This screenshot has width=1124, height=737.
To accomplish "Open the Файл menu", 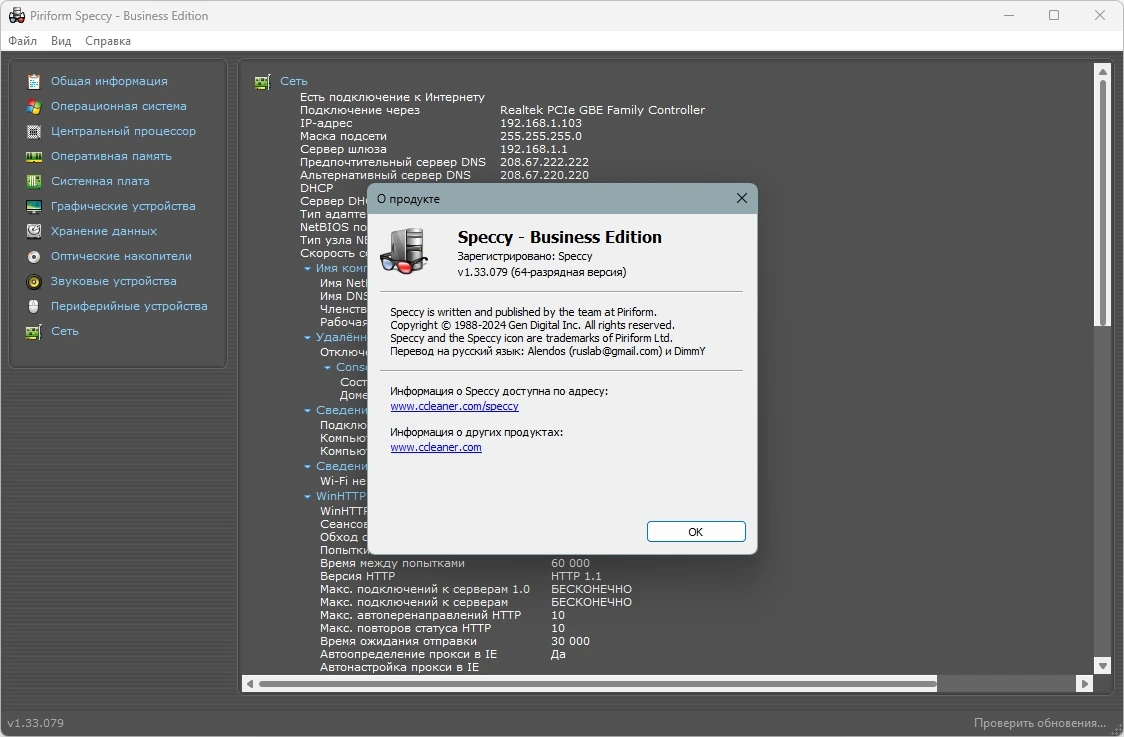I will click(22, 41).
